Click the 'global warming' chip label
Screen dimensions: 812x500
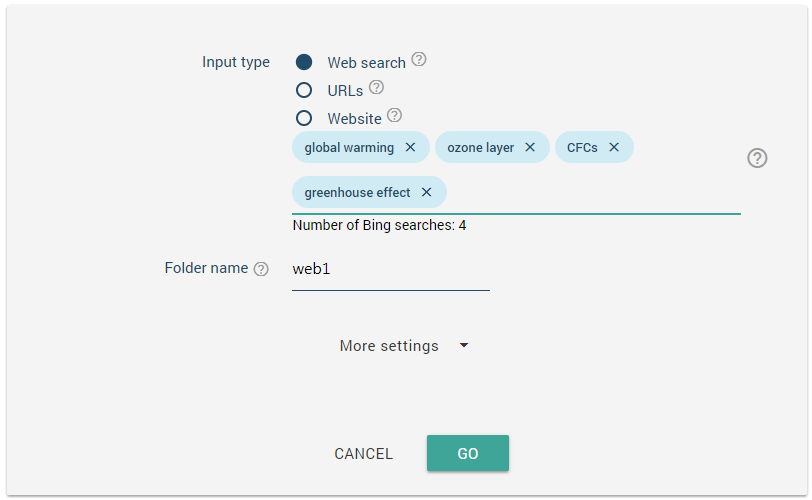coord(349,147)
